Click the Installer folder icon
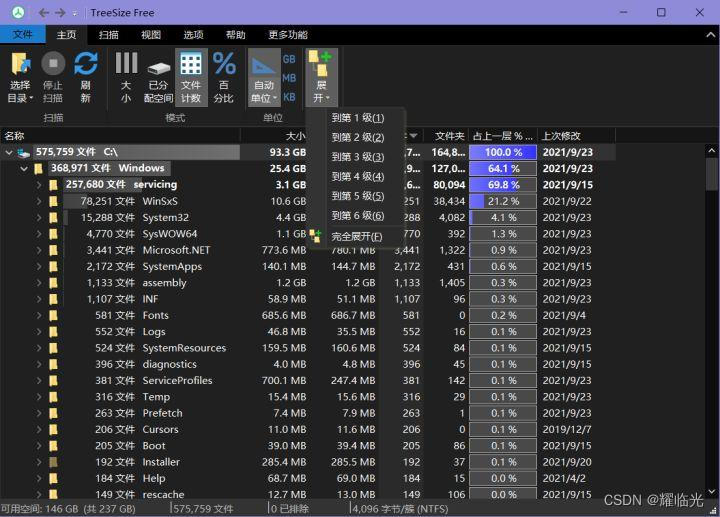This screenshot has width=720, height=517. pyautogui.click(x=53, y=462)
